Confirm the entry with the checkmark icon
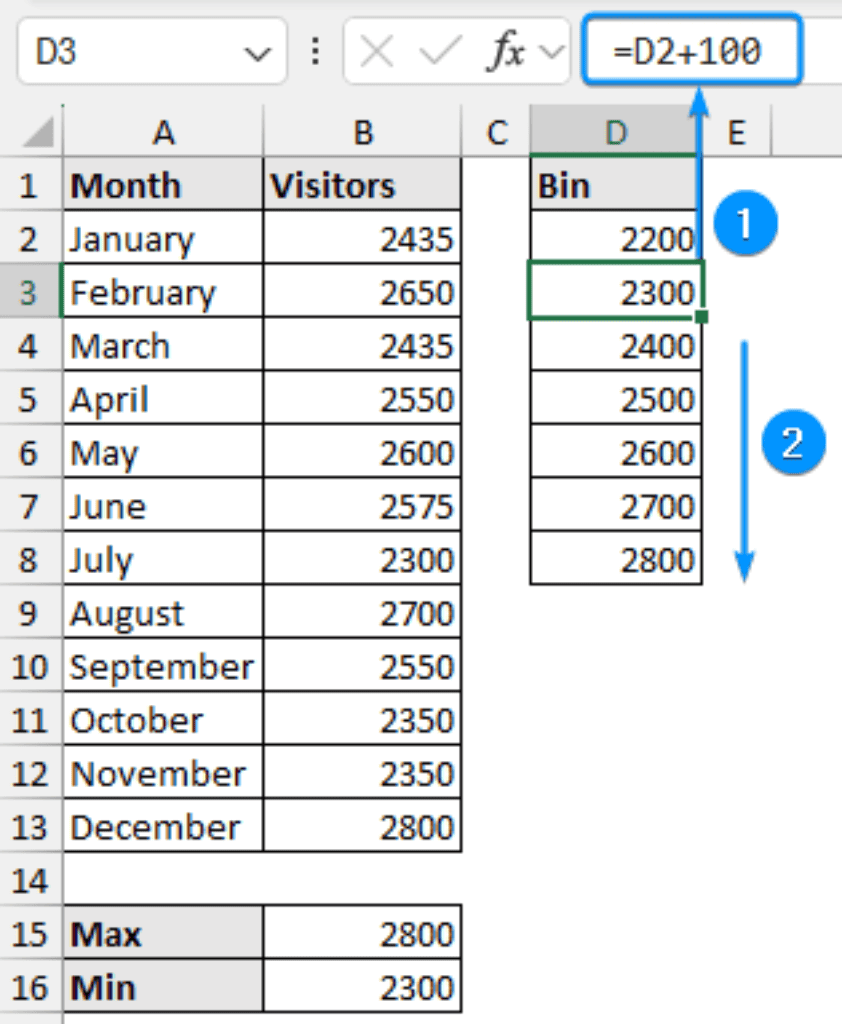This screenshot has height=1024, width=842. pyautogui.click(x=439, y=51)
